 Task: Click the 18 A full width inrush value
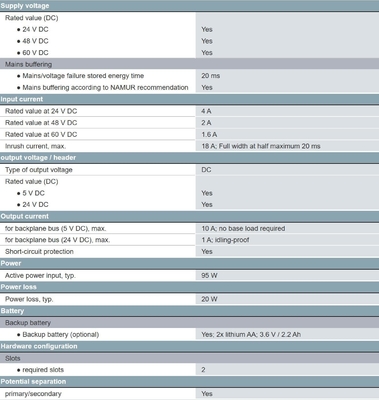(x=261, y=146)
